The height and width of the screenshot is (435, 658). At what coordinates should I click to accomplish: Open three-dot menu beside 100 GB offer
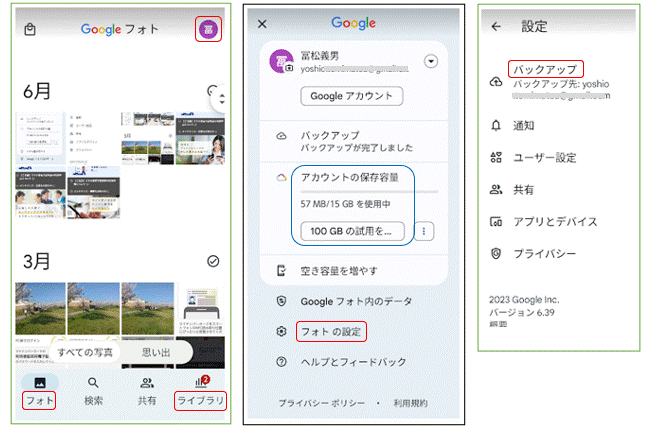pos(427,231)
